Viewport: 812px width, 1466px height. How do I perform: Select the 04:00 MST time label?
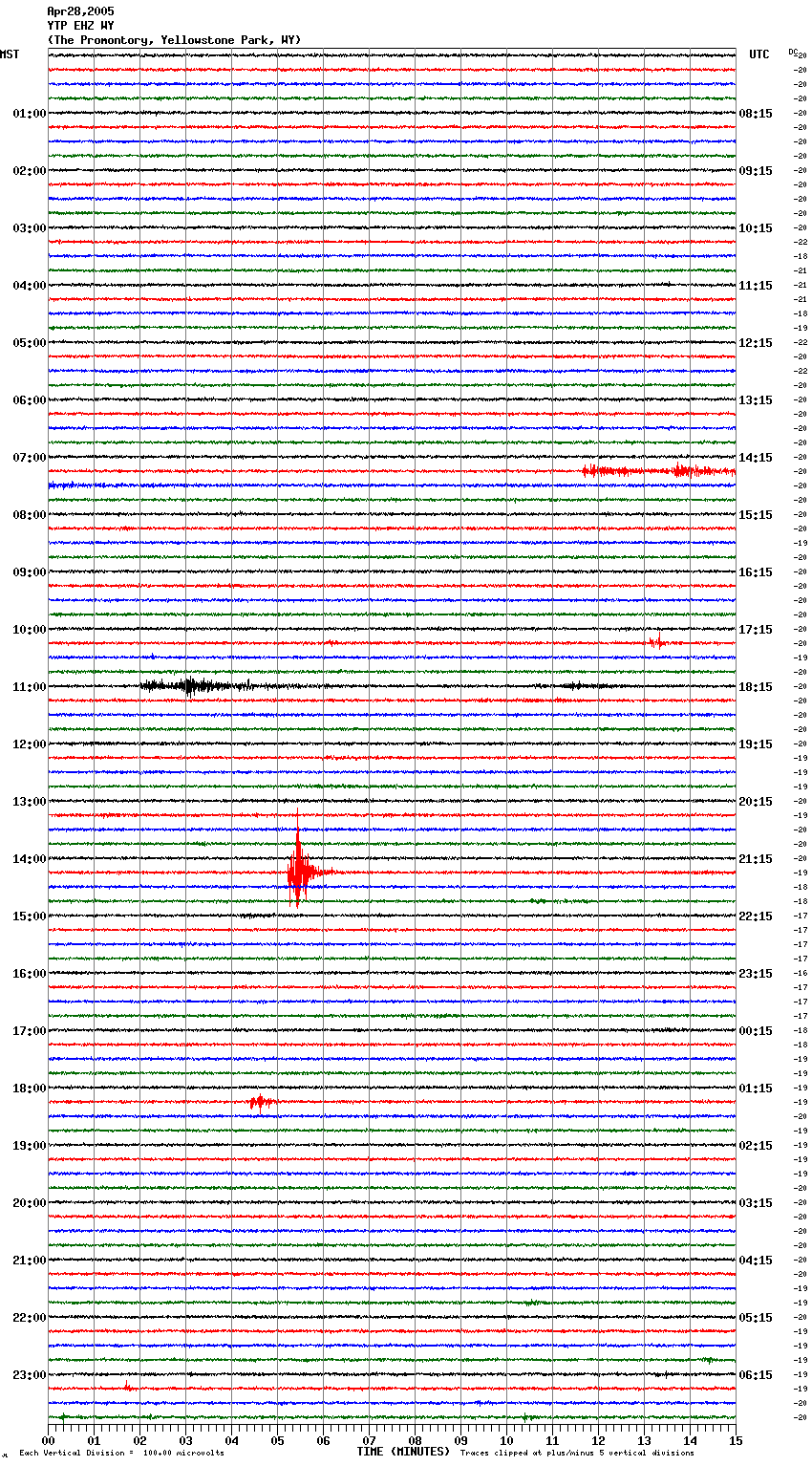[x=29, y=286]
